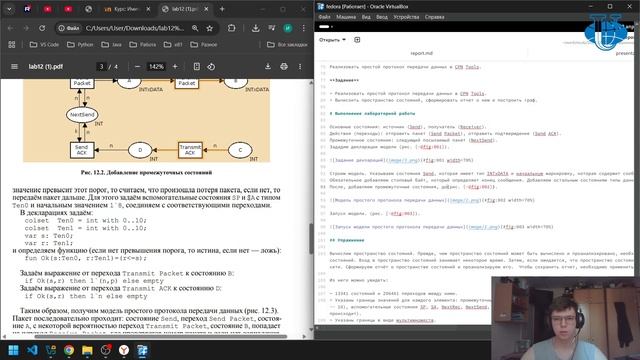Download the lab12 PDF from viewer toolbar
This screenshot has width=640, height=360.
268,67
